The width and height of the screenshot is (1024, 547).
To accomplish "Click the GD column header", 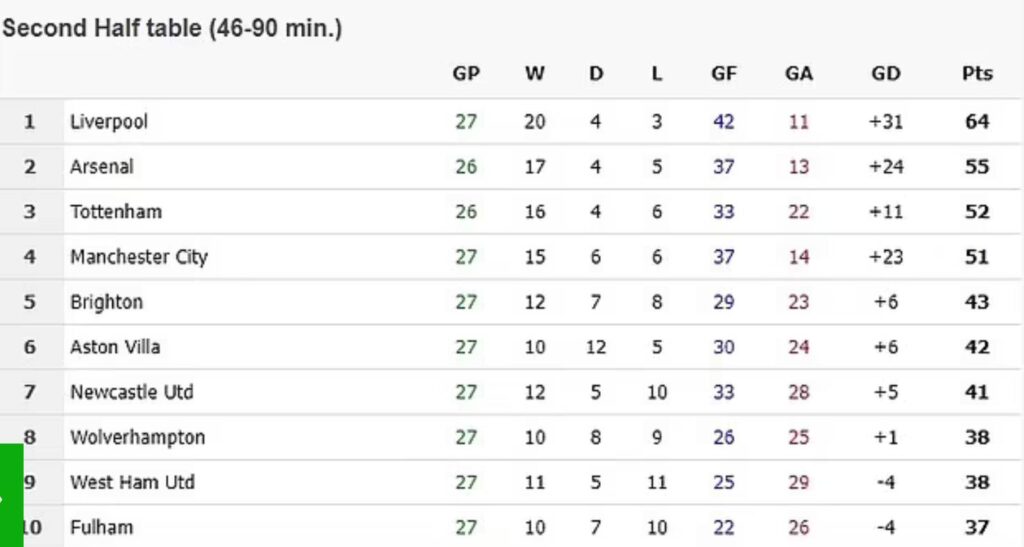I will coord(886,74).
